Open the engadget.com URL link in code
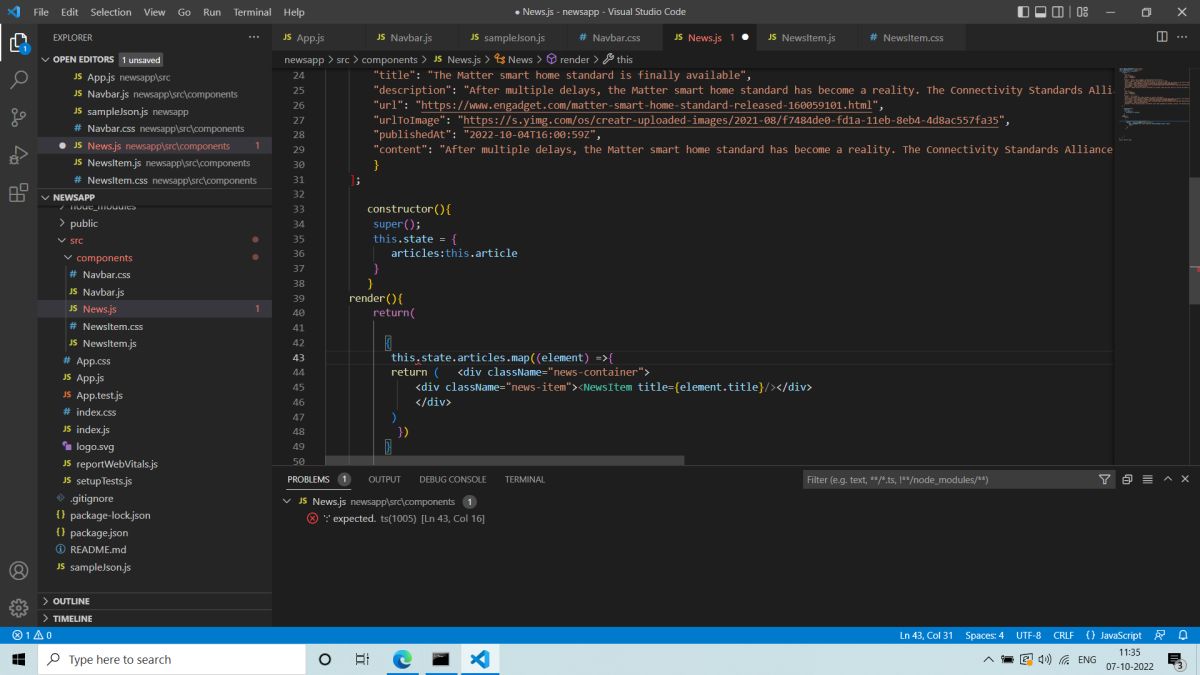 pyautogui.click(x=648, y=105)
